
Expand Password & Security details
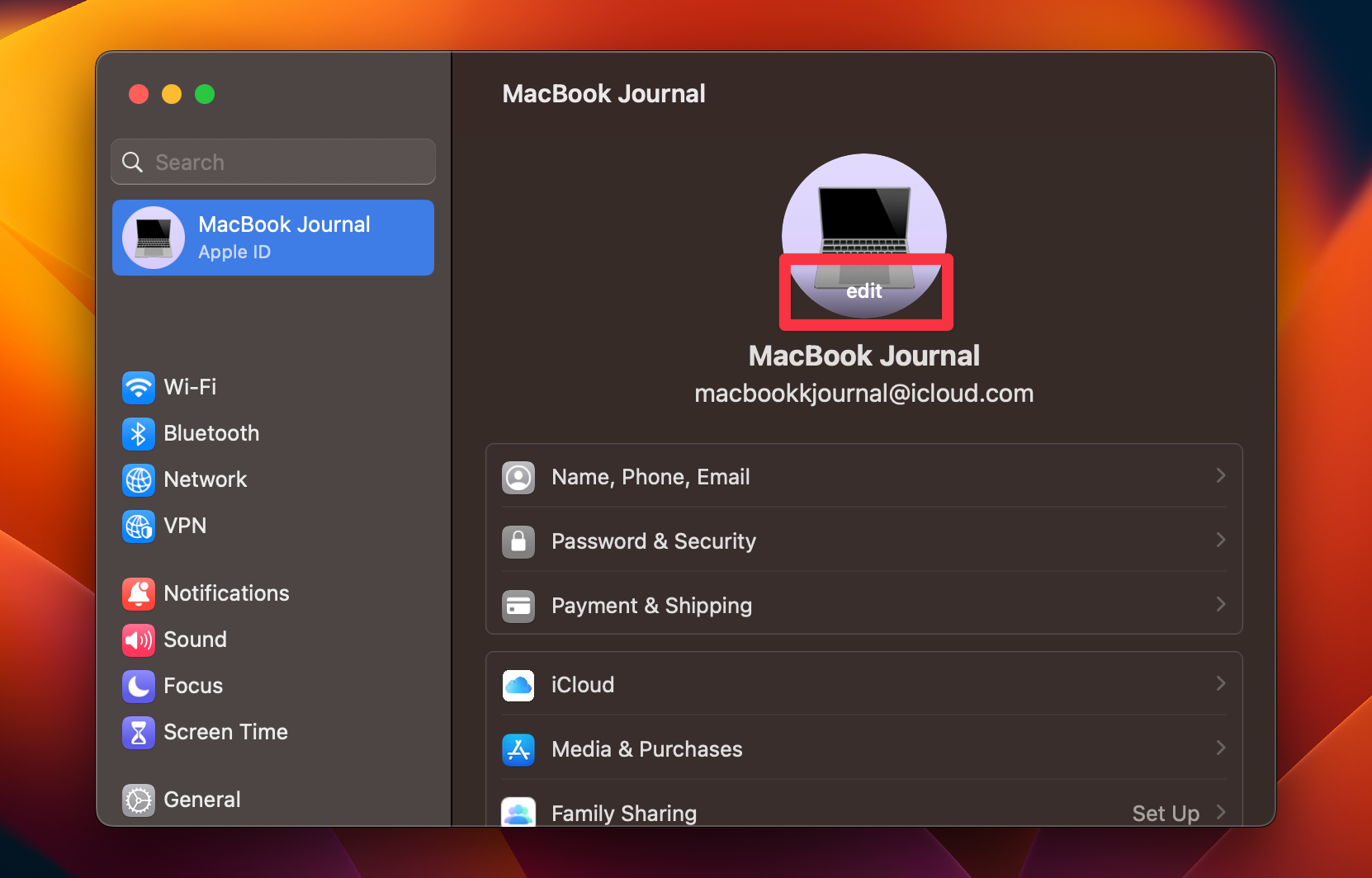[x=1220, y=540]
